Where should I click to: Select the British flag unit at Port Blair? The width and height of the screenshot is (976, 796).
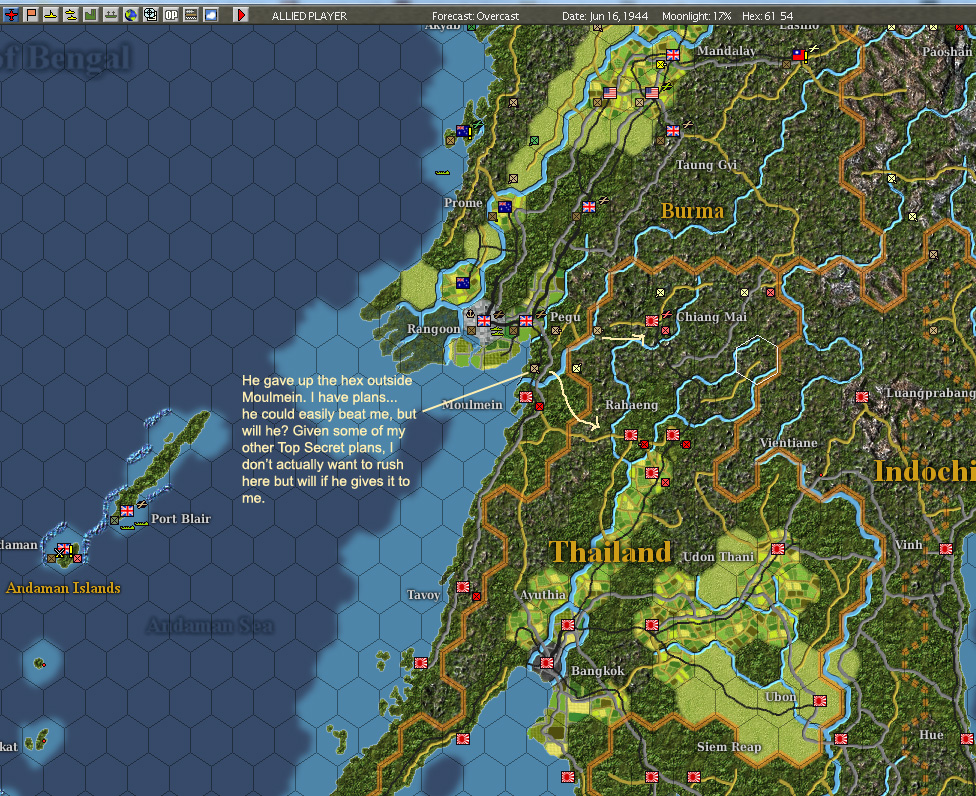click(x=127, y=510)
